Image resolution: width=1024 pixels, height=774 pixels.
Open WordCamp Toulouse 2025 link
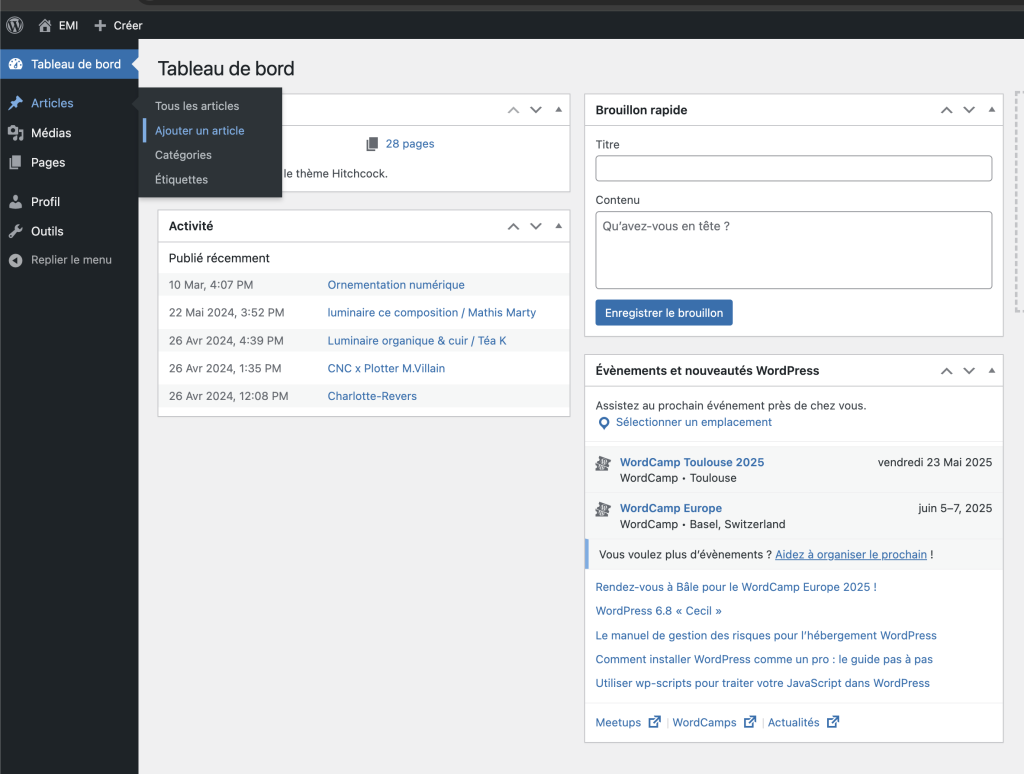(692, 462)
